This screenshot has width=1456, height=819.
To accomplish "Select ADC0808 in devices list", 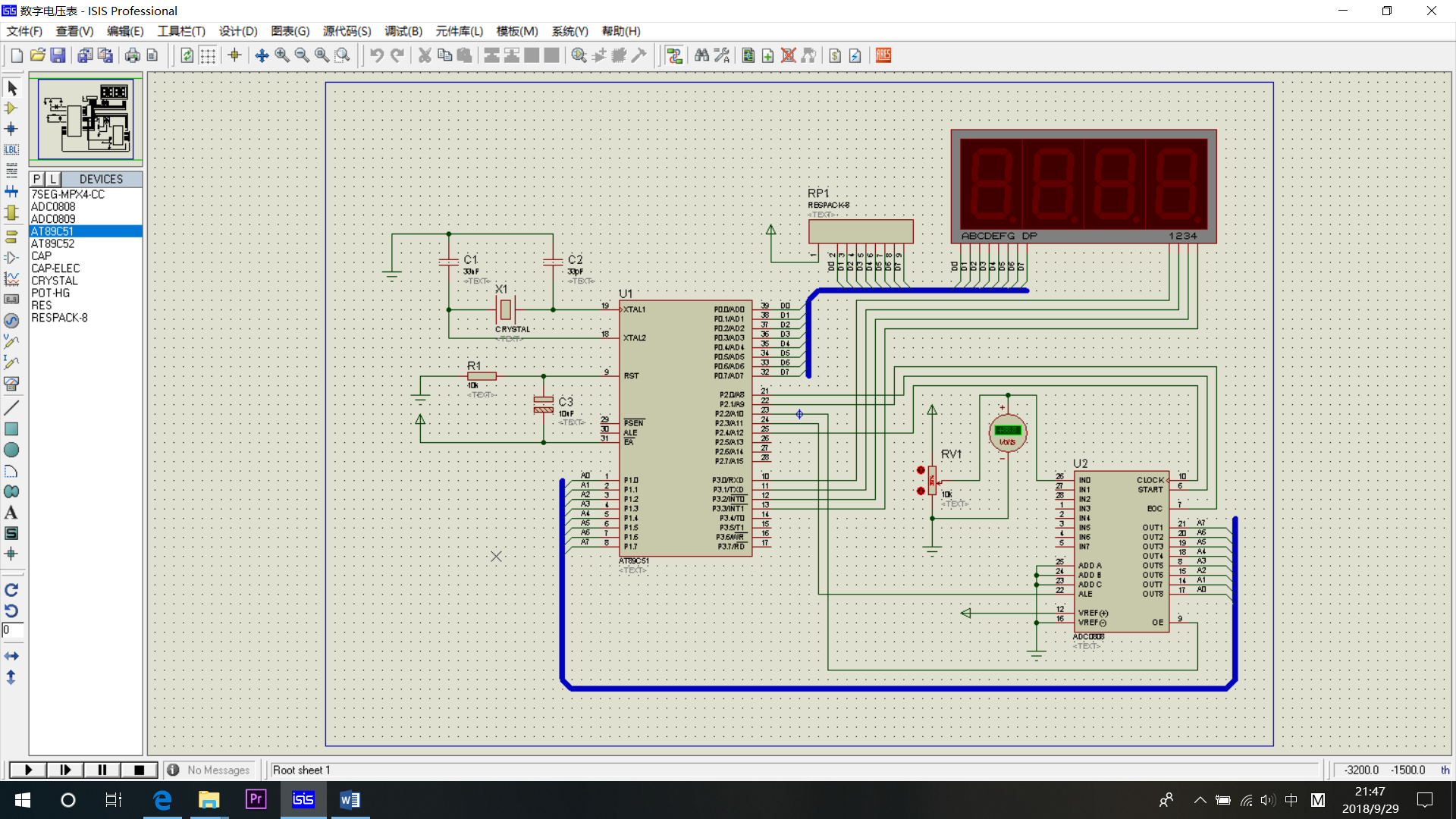I will pos(86,206).
